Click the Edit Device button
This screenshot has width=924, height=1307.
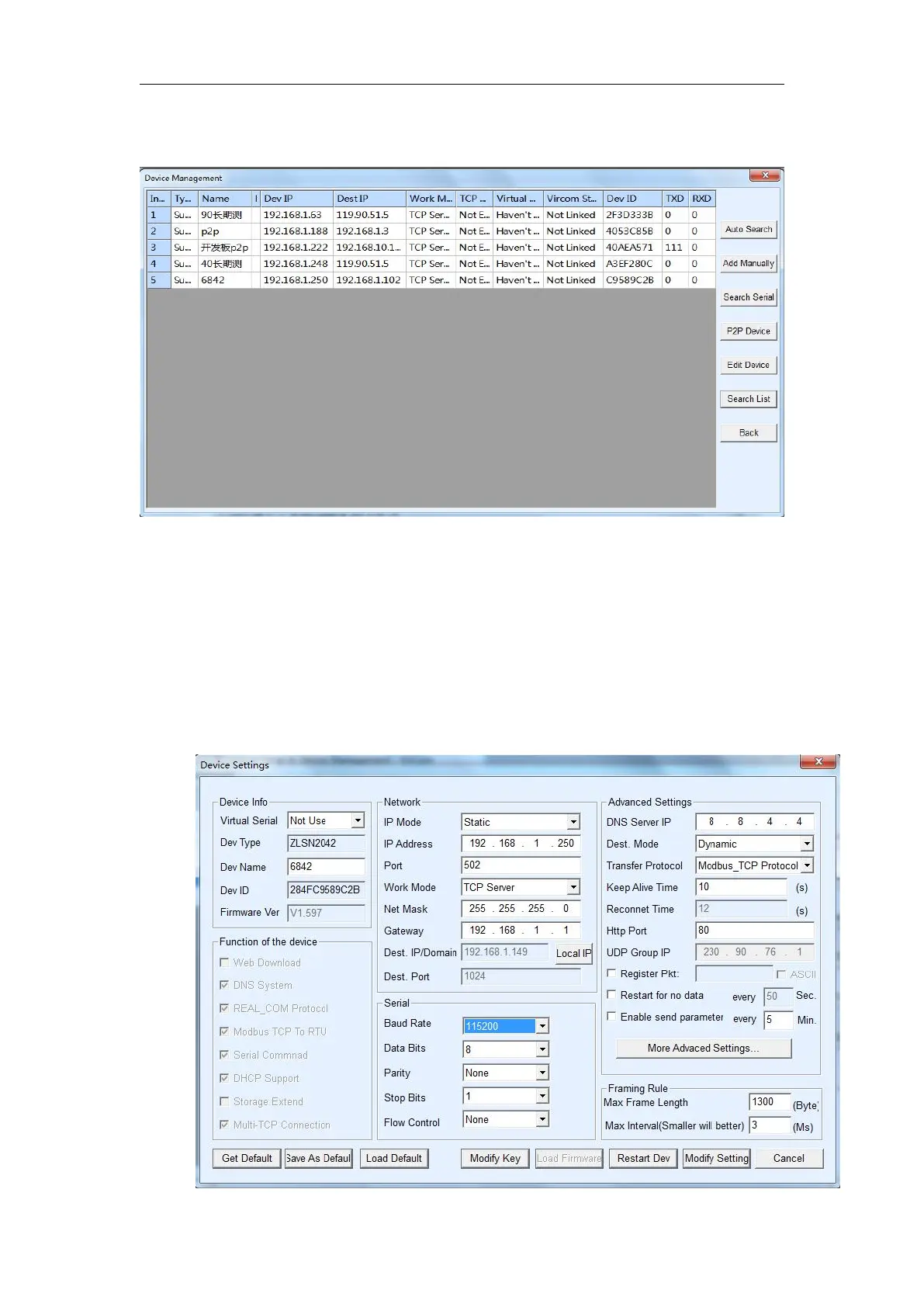point(748,366)
